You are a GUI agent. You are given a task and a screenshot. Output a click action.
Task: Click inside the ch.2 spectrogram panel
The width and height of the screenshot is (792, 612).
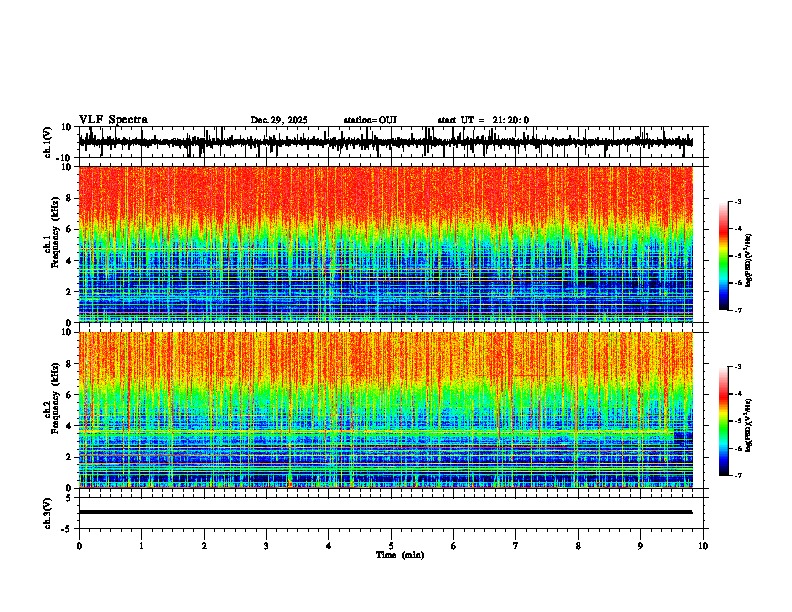click(385, 410)
